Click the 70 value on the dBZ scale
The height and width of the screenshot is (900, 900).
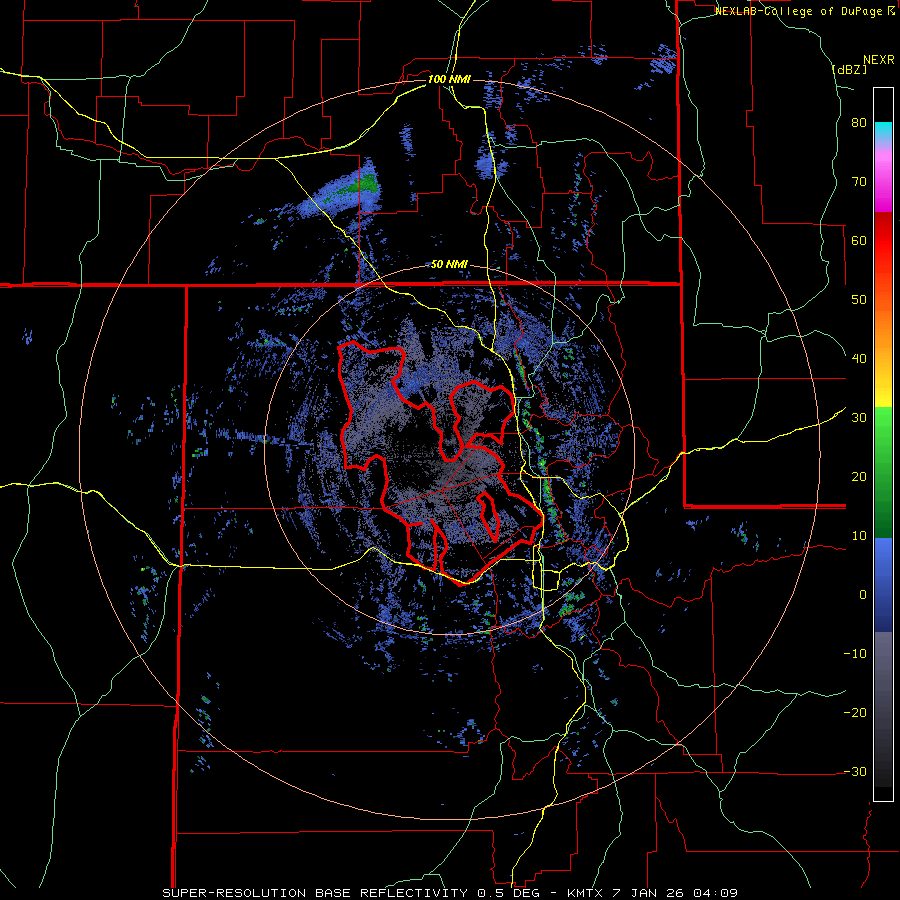coord(859,182)
